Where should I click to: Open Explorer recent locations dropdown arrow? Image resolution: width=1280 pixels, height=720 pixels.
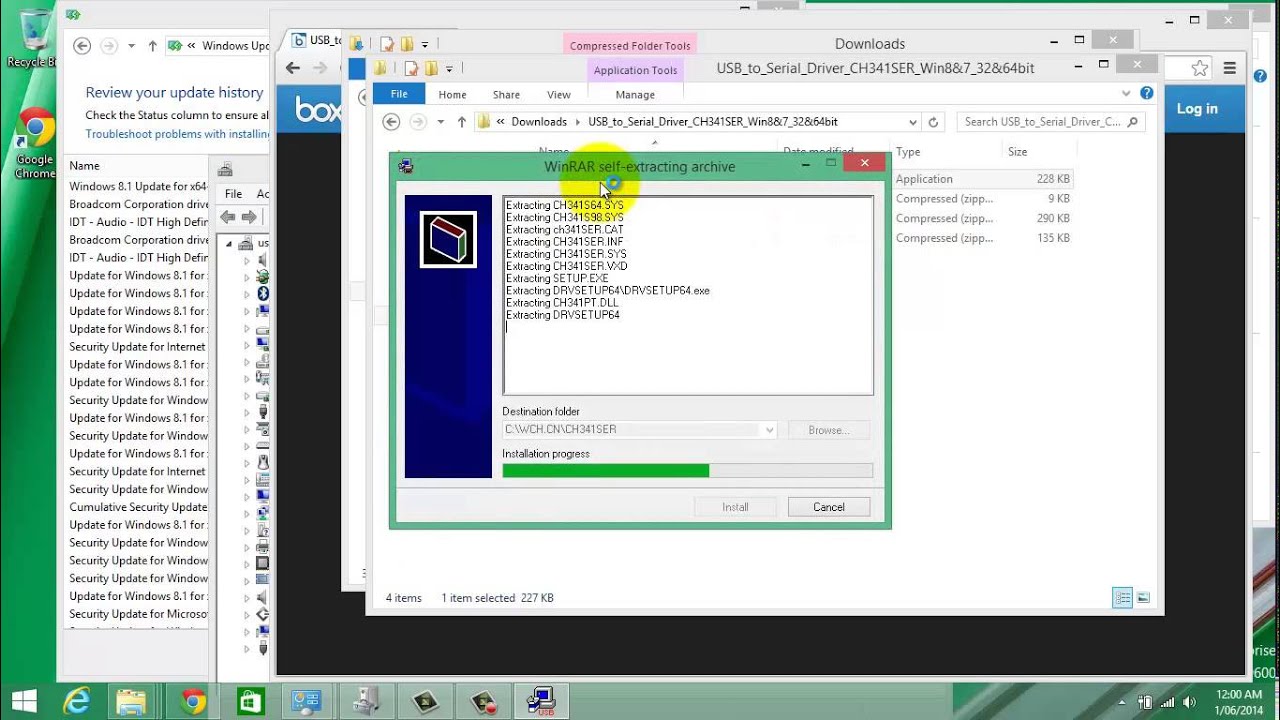[440, 122]
